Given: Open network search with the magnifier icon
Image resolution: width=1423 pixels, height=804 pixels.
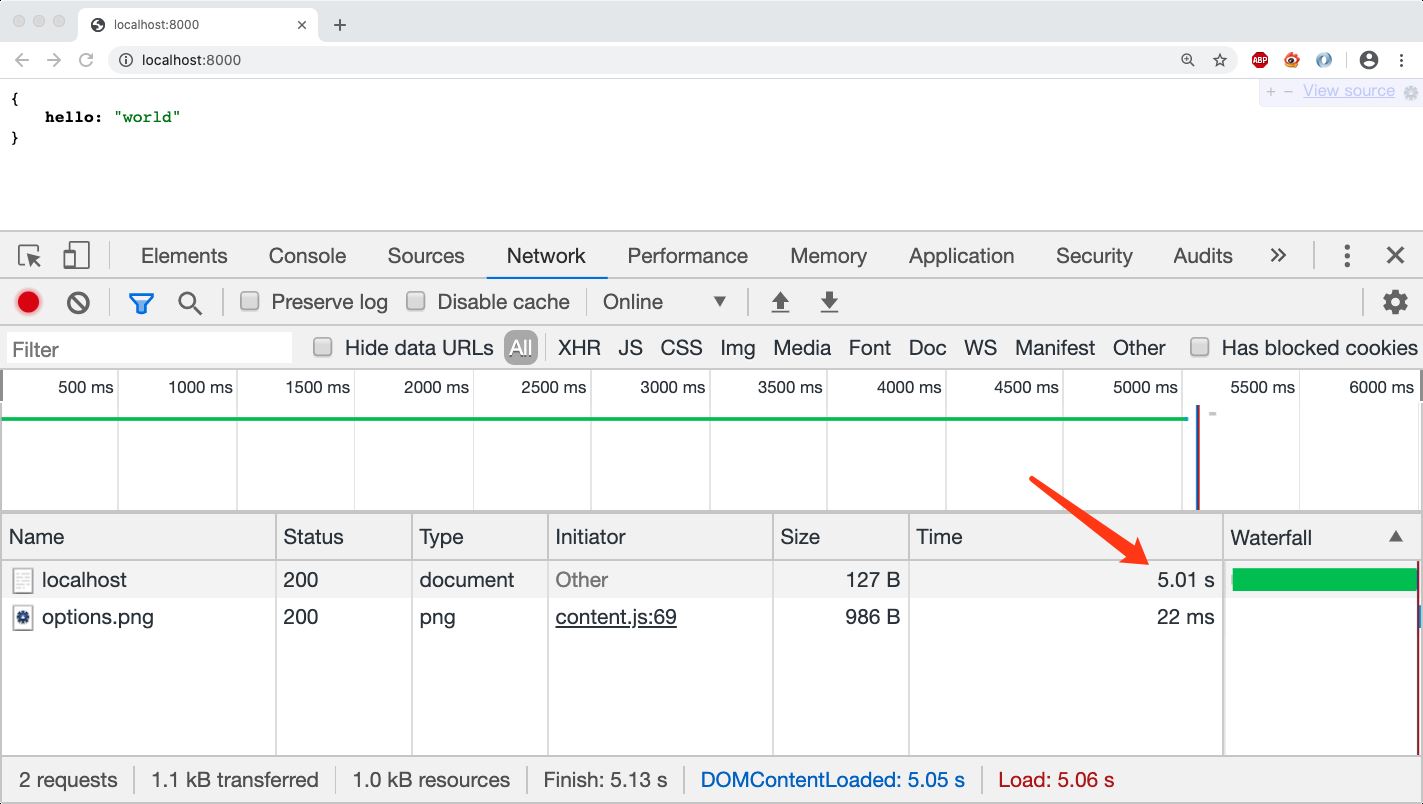Looking at the screenshot, I should 189,302.
